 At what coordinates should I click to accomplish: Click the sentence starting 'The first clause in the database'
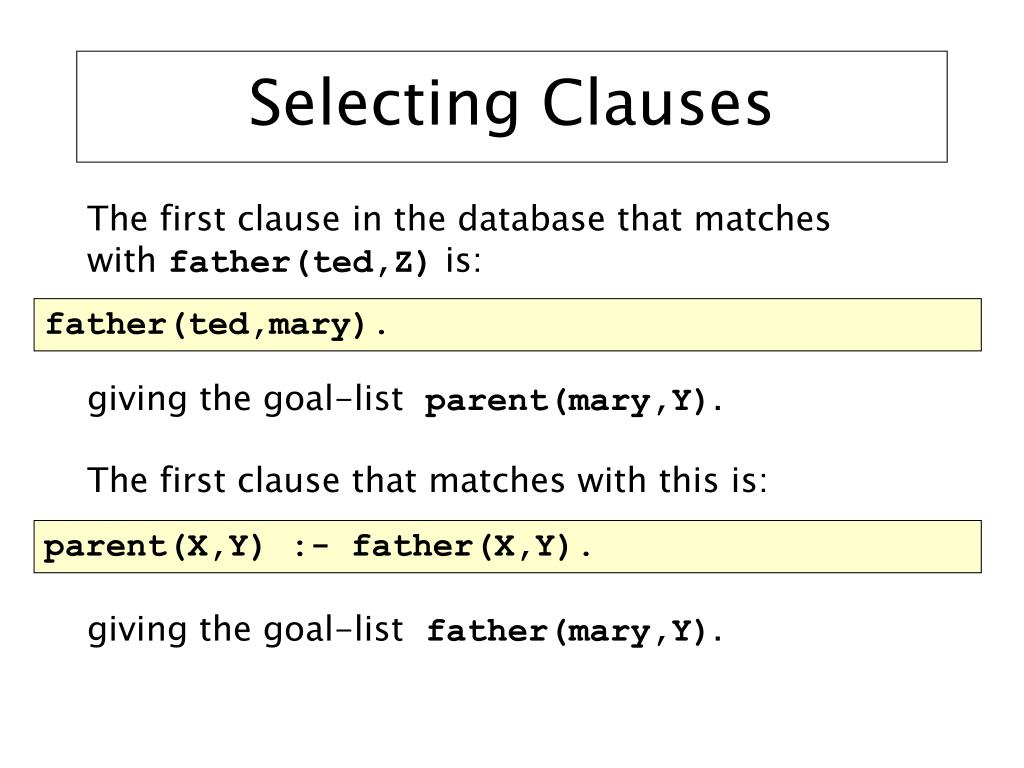[458, 239]
